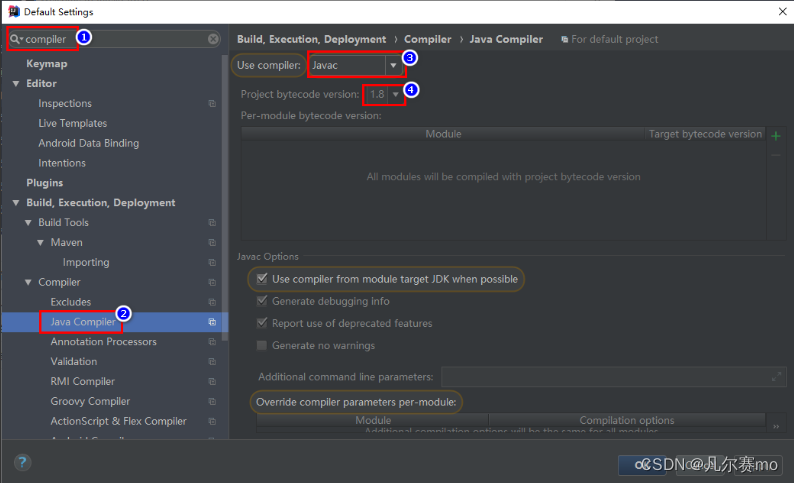The width and height of the screenshot is (794, 483).
Task: Click project-level icon beside Java Compiler
Action: tap(212, 322)
